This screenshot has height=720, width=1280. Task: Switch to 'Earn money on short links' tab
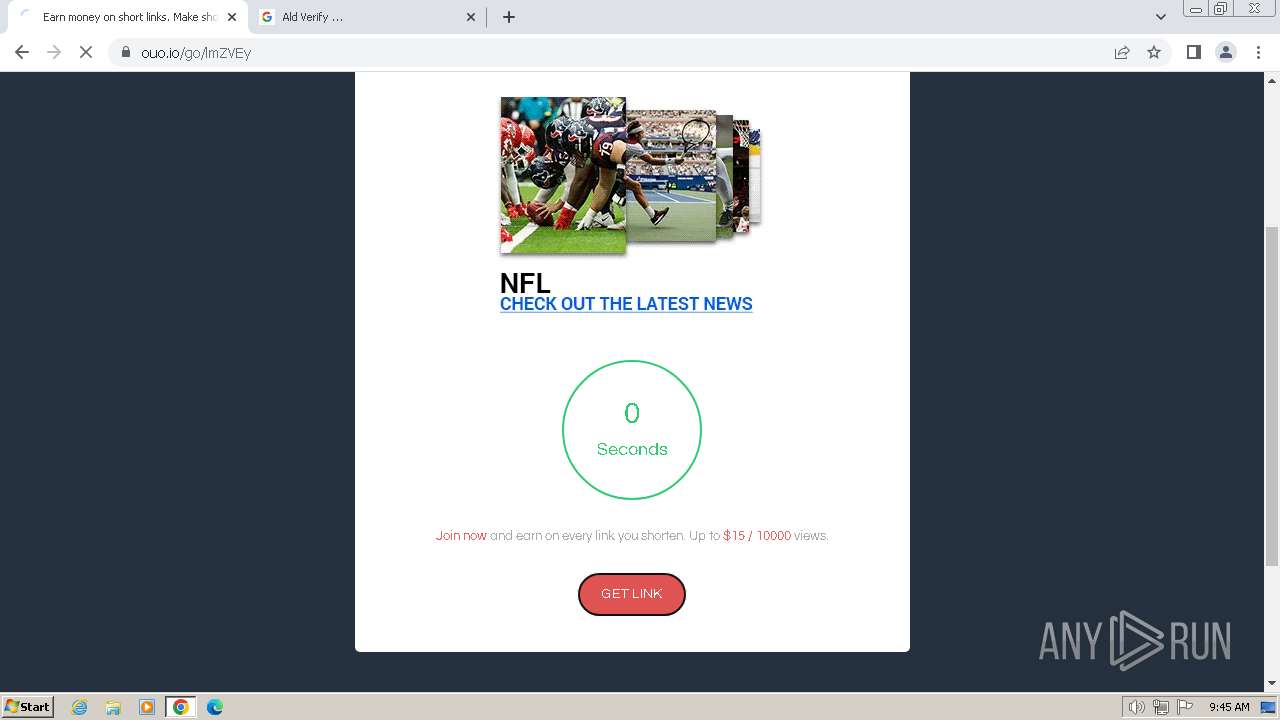click(128, 17)
